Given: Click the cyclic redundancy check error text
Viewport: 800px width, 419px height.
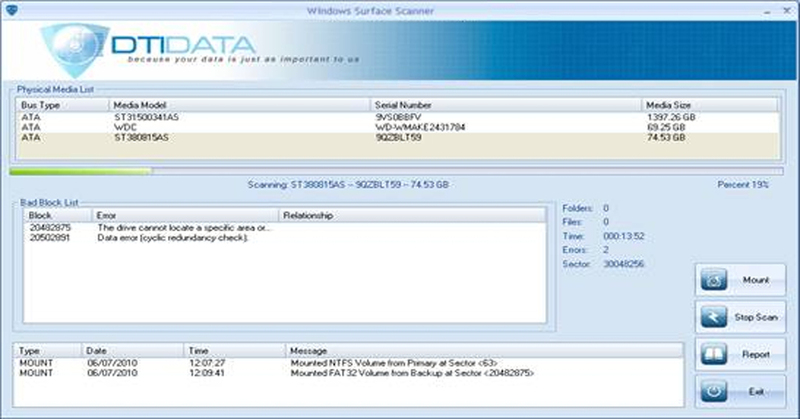Looking at the screenshot, I should [173, 238].
